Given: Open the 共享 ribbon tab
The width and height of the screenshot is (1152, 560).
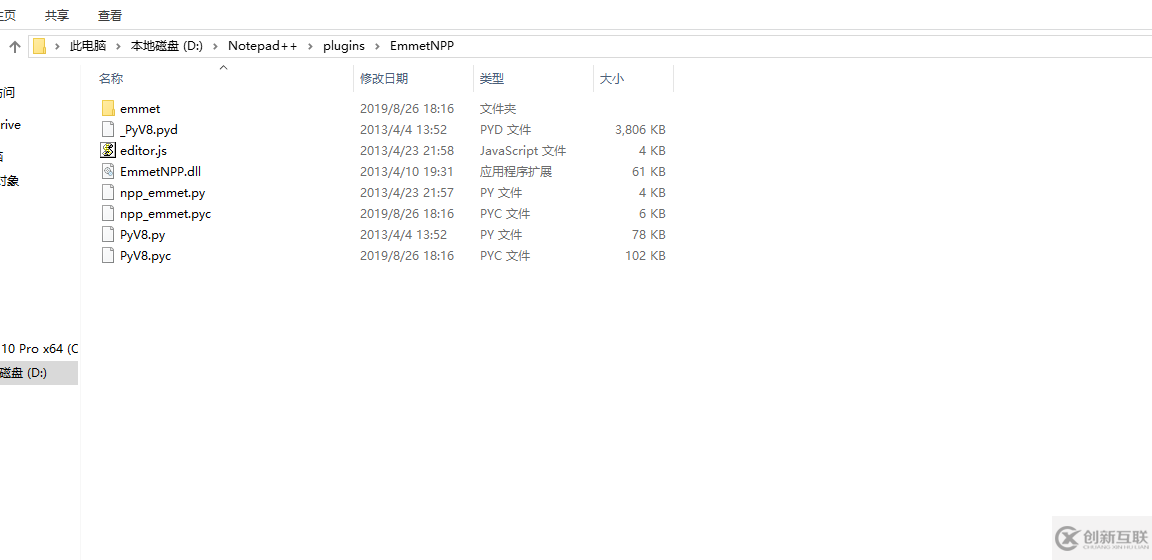Looking at the screenshot, I should click(57, 15).
